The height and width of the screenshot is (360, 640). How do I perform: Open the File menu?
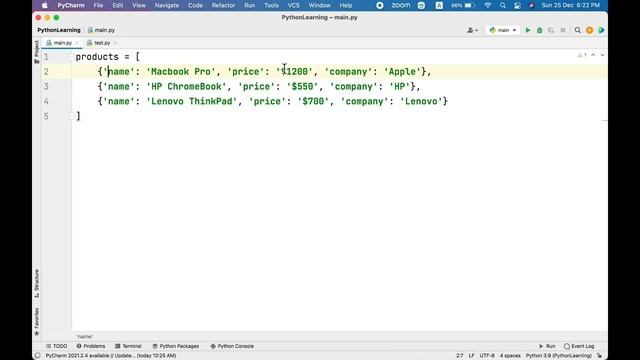[x=98, y=5]
